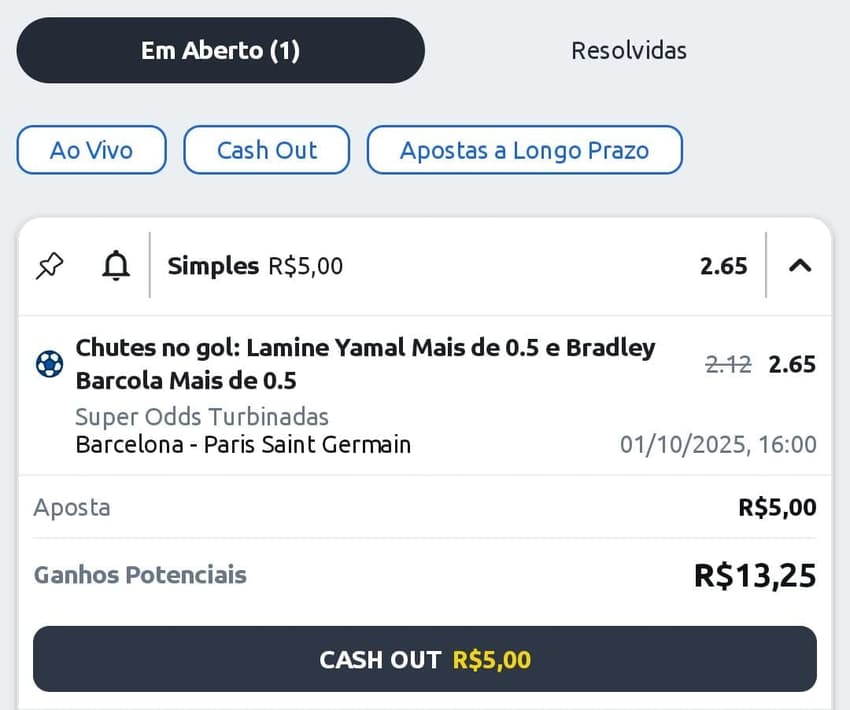Click the Super Odds Turbinadas label
850x710 pixels.
click(202, 417)
